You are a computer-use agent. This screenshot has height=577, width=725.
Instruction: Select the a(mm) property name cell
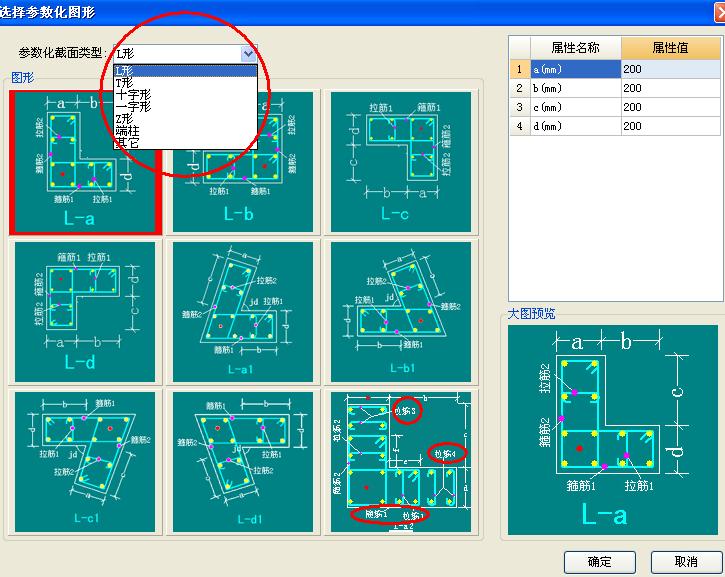pos(575,69)
